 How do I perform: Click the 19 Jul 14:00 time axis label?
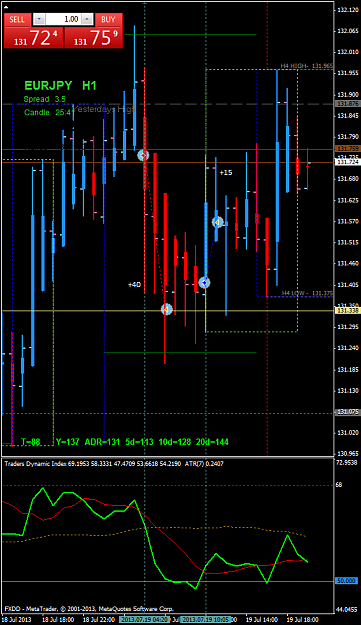click(261, 620)
